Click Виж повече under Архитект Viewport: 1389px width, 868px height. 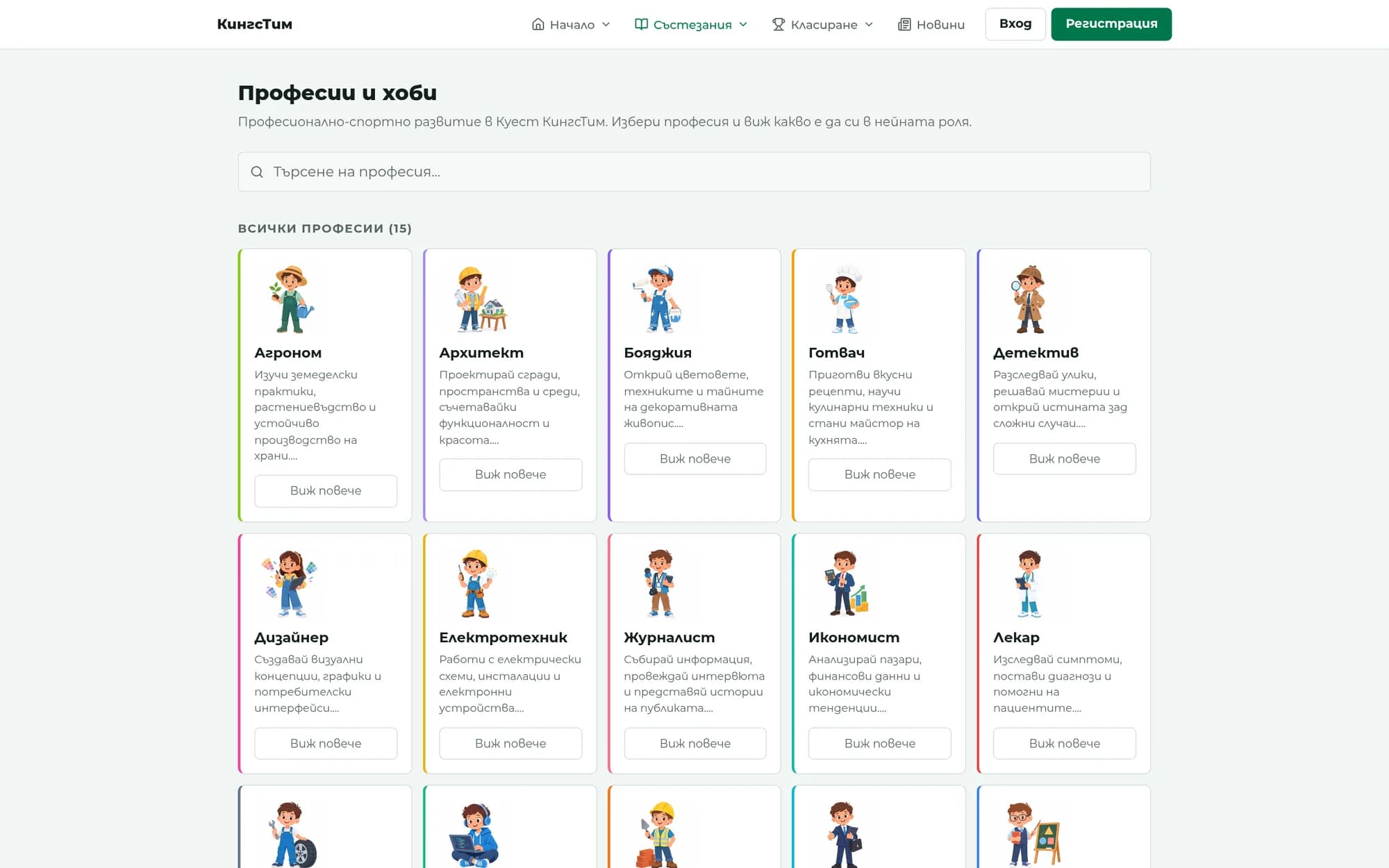(510, 474)
